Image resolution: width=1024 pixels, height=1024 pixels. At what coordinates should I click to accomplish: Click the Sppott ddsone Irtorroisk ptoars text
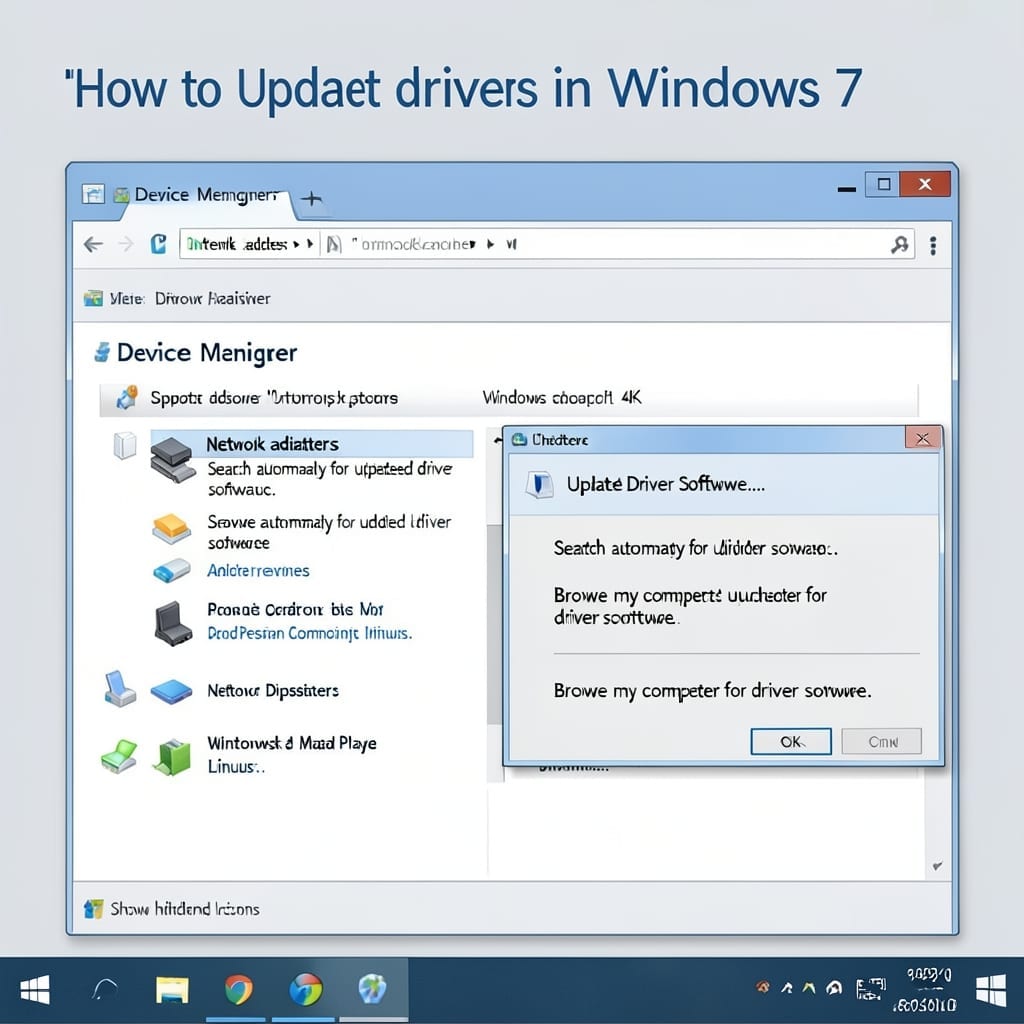click(274, 398)
